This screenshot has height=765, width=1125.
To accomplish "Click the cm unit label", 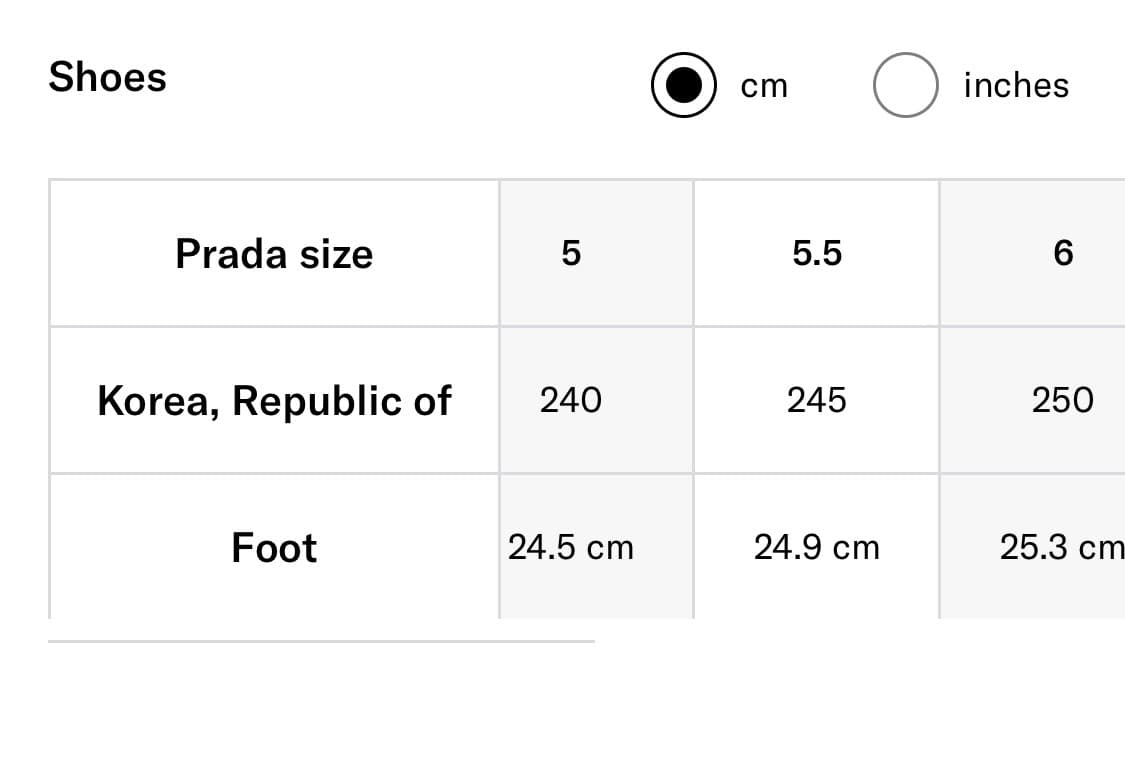I will coord(764,86).
